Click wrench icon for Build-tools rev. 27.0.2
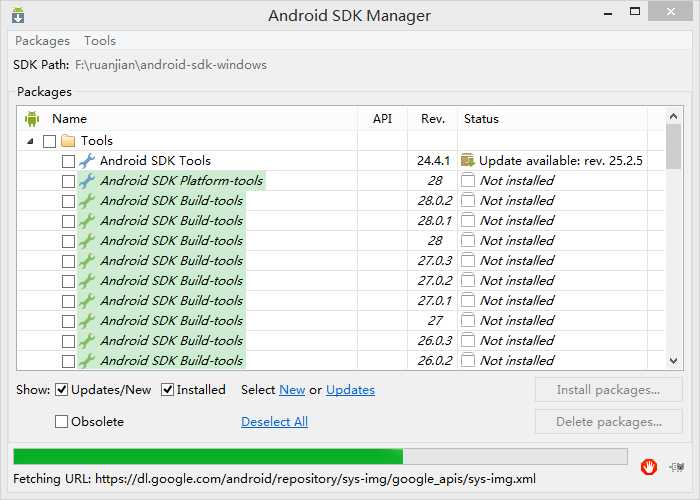 coord(87,281)
